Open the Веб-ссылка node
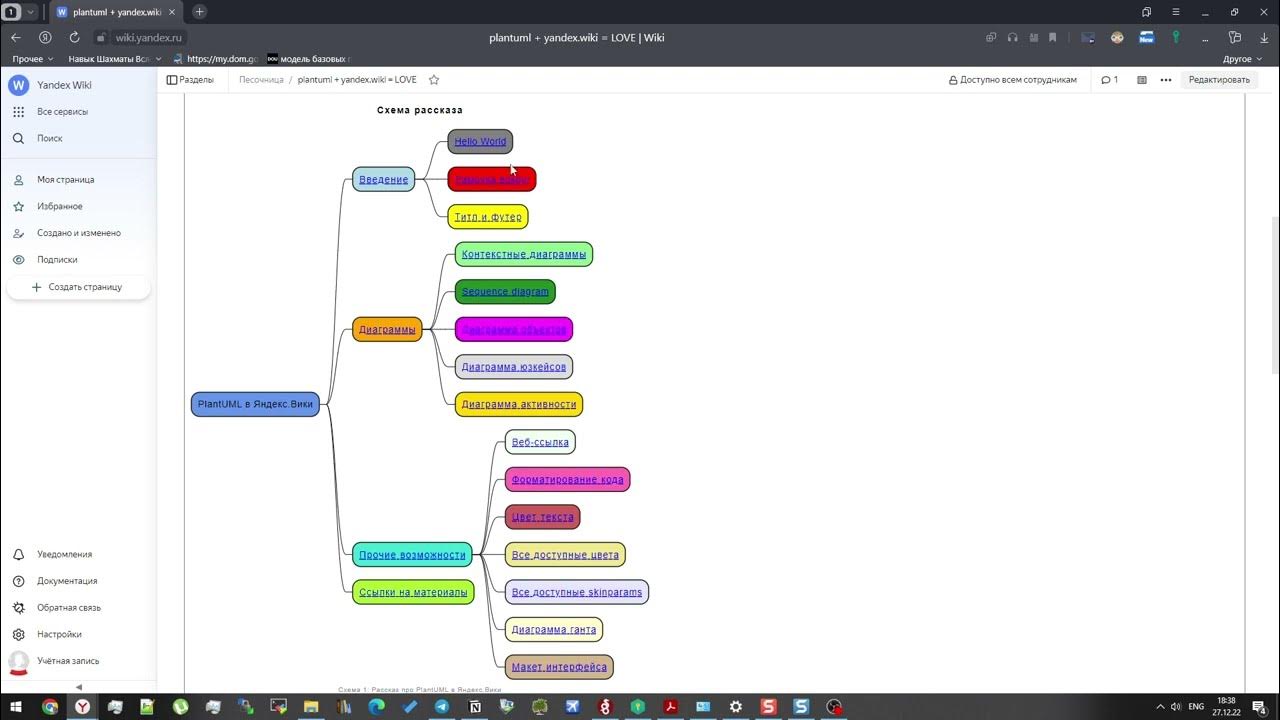 point(540,442)
